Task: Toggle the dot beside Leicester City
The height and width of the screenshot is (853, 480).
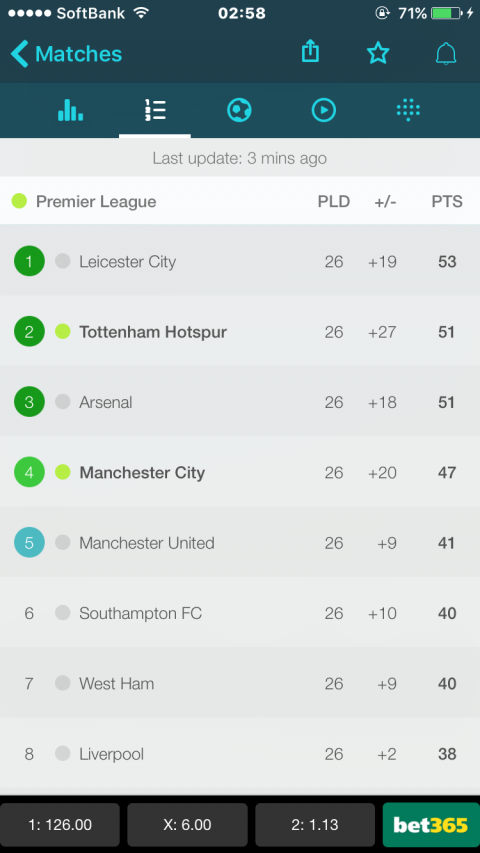Action: (x=63, y=261)
